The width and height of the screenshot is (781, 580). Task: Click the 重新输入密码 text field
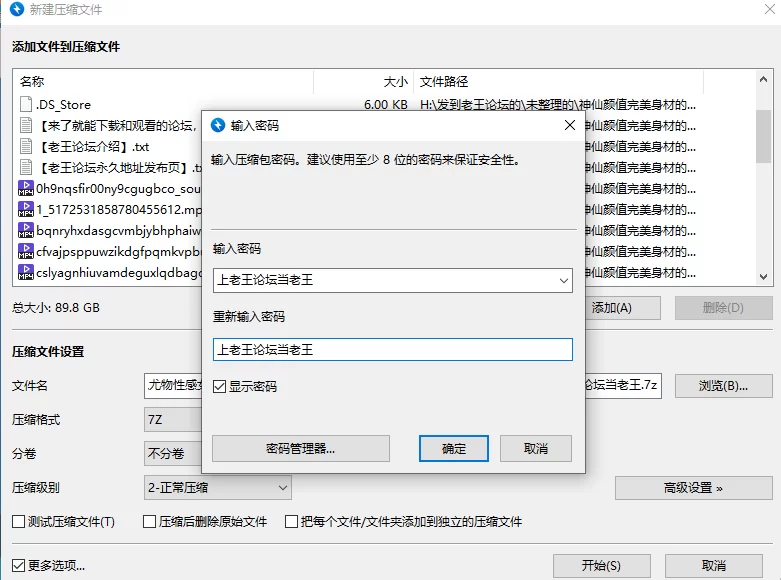[392, 349]
